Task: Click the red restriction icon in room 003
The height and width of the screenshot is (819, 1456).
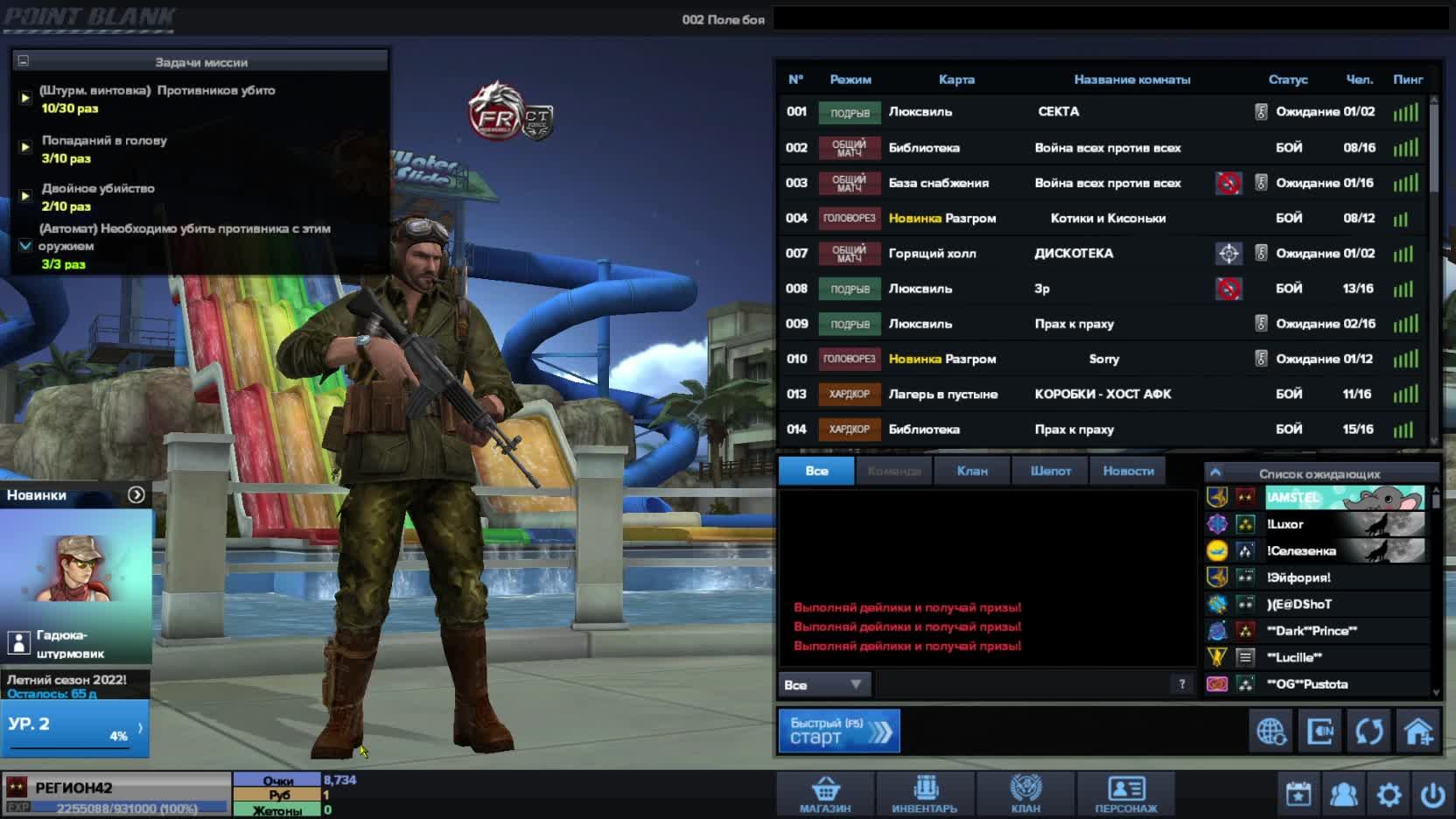Action: (x=1228, y=183)
